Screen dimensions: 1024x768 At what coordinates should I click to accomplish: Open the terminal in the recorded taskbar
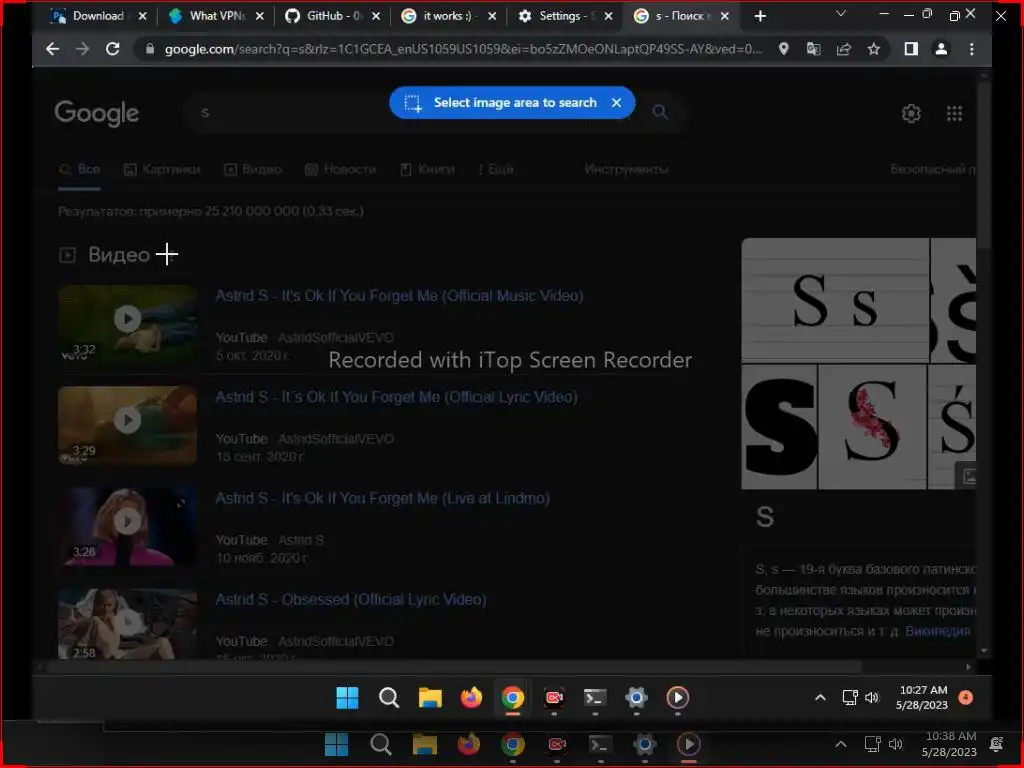(x=595, y=697)
